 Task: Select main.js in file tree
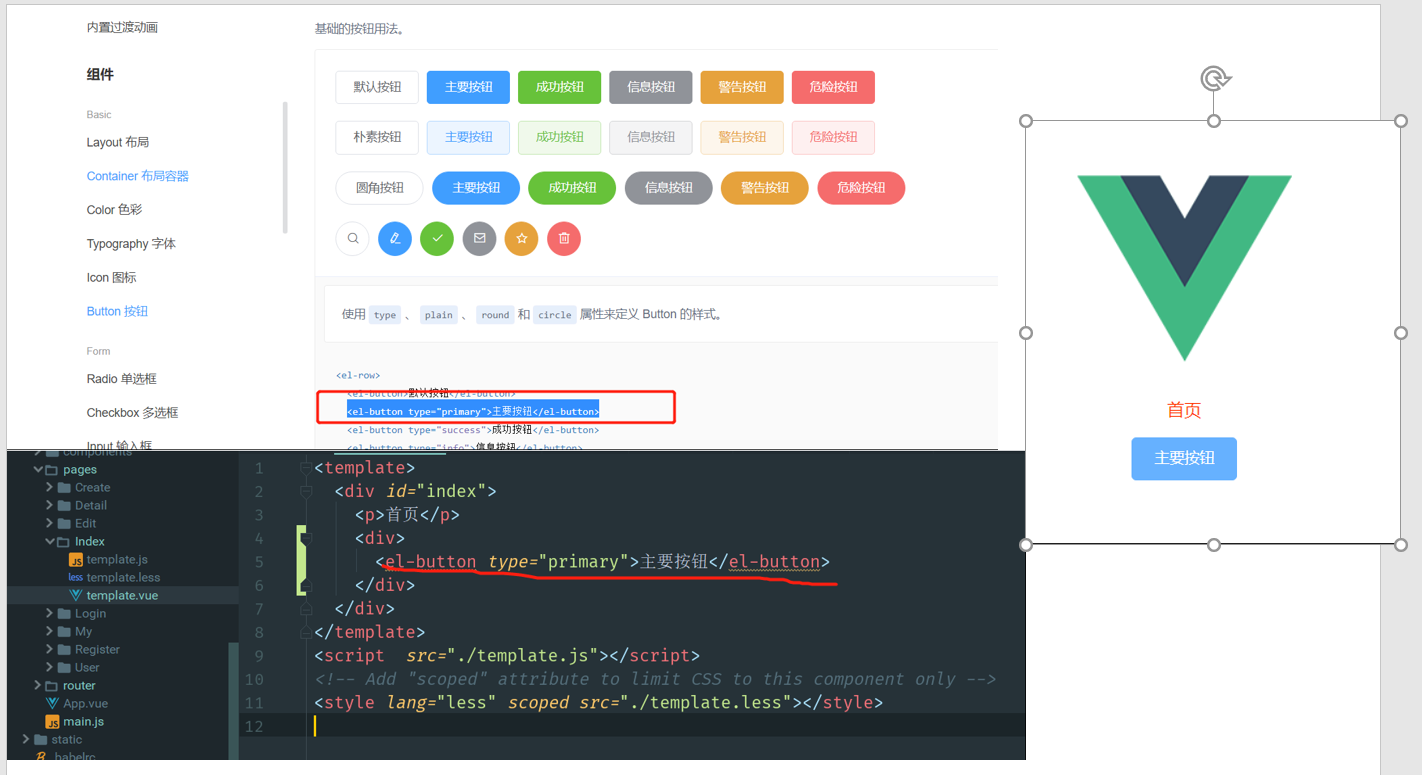(x=83, y=722)
